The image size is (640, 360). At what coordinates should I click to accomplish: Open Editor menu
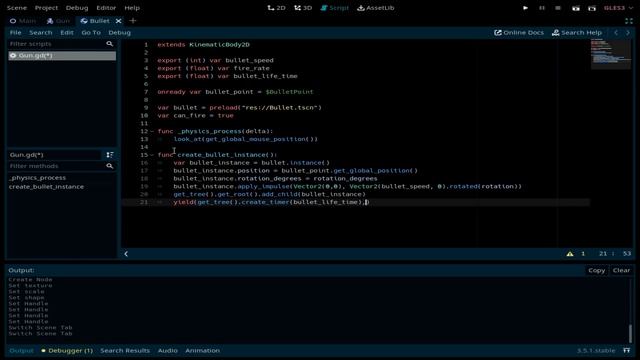pos(106,8)
